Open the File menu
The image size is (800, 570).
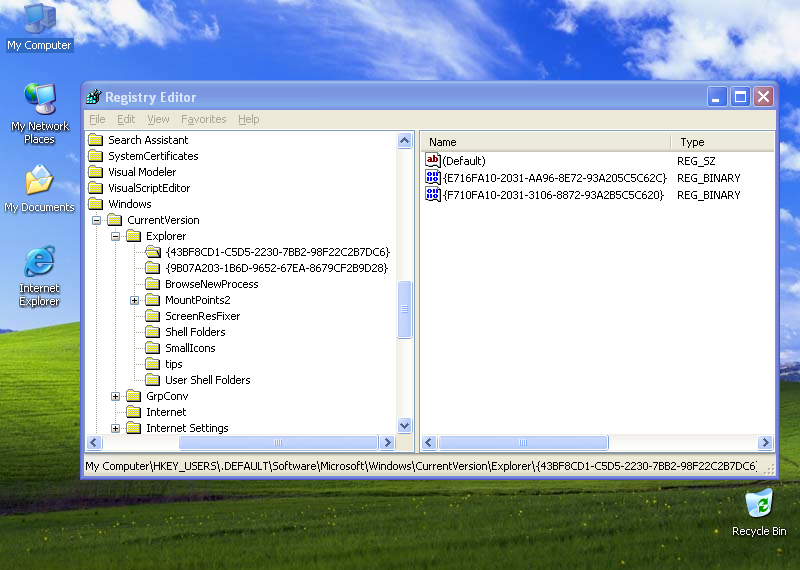(x=97, y=119)
